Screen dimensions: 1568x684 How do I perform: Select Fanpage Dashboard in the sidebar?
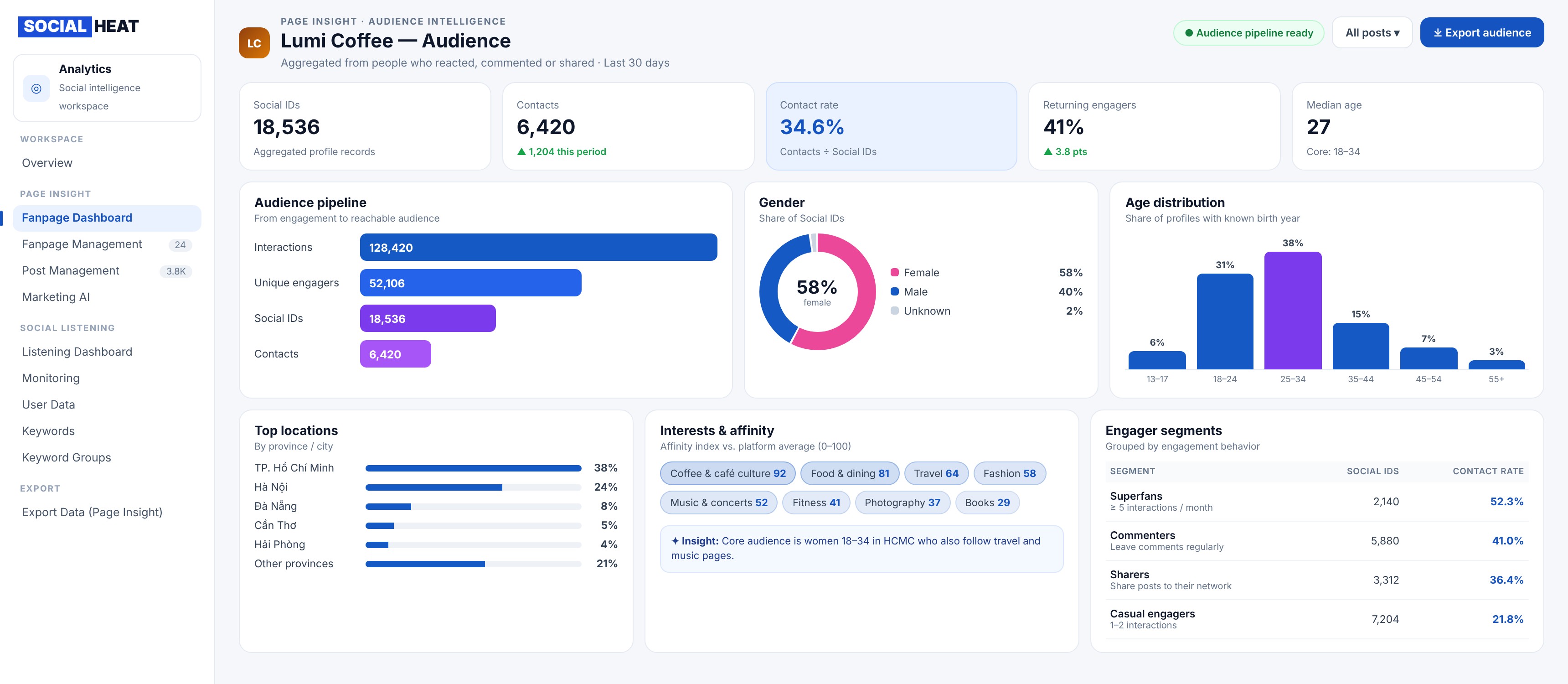tap(107, 218)
